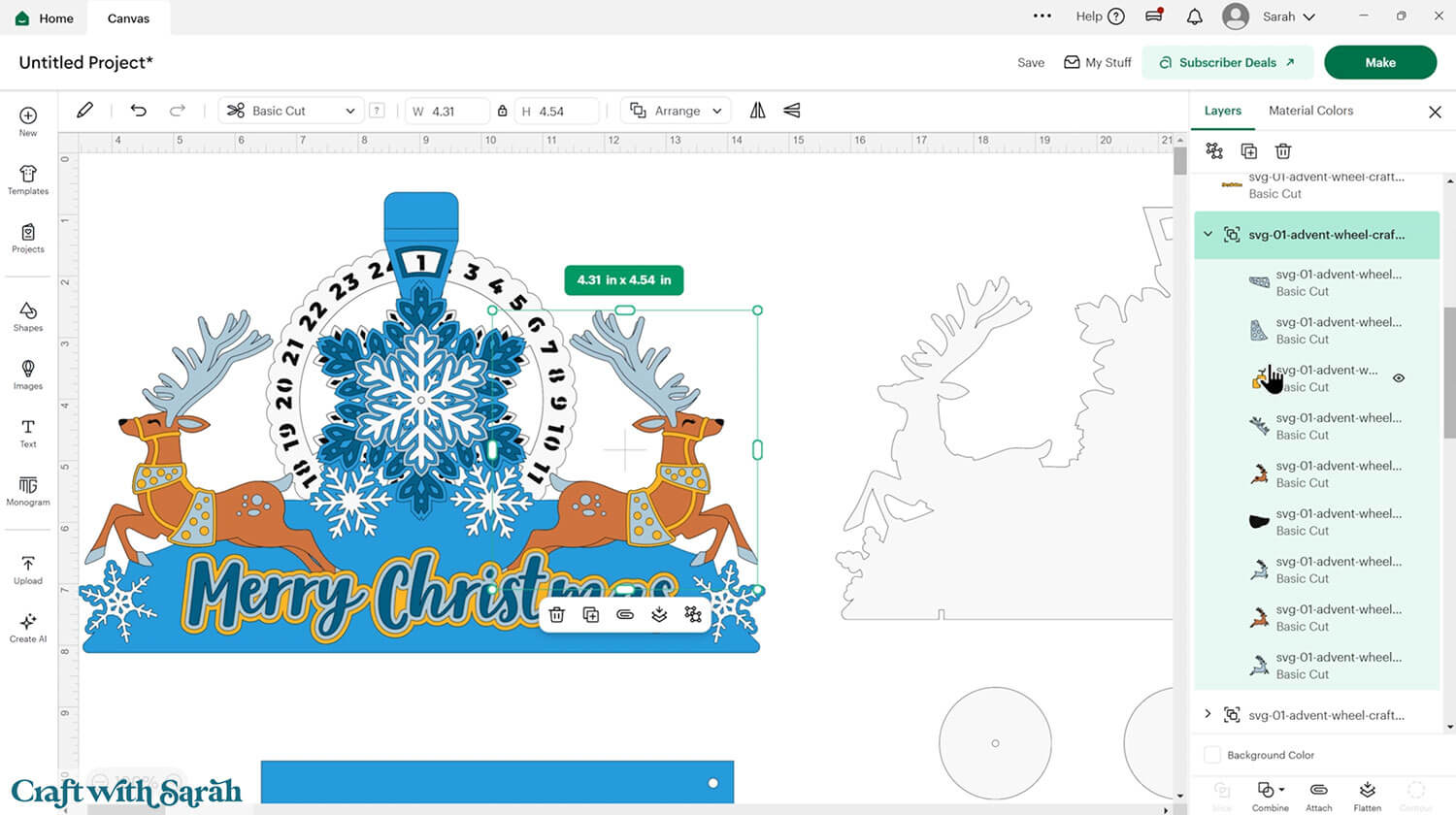The height and width of the screenshot is (815, 1456).
Task: Click the flip horizontal icon in toolbar
Action: click(757, 111)
